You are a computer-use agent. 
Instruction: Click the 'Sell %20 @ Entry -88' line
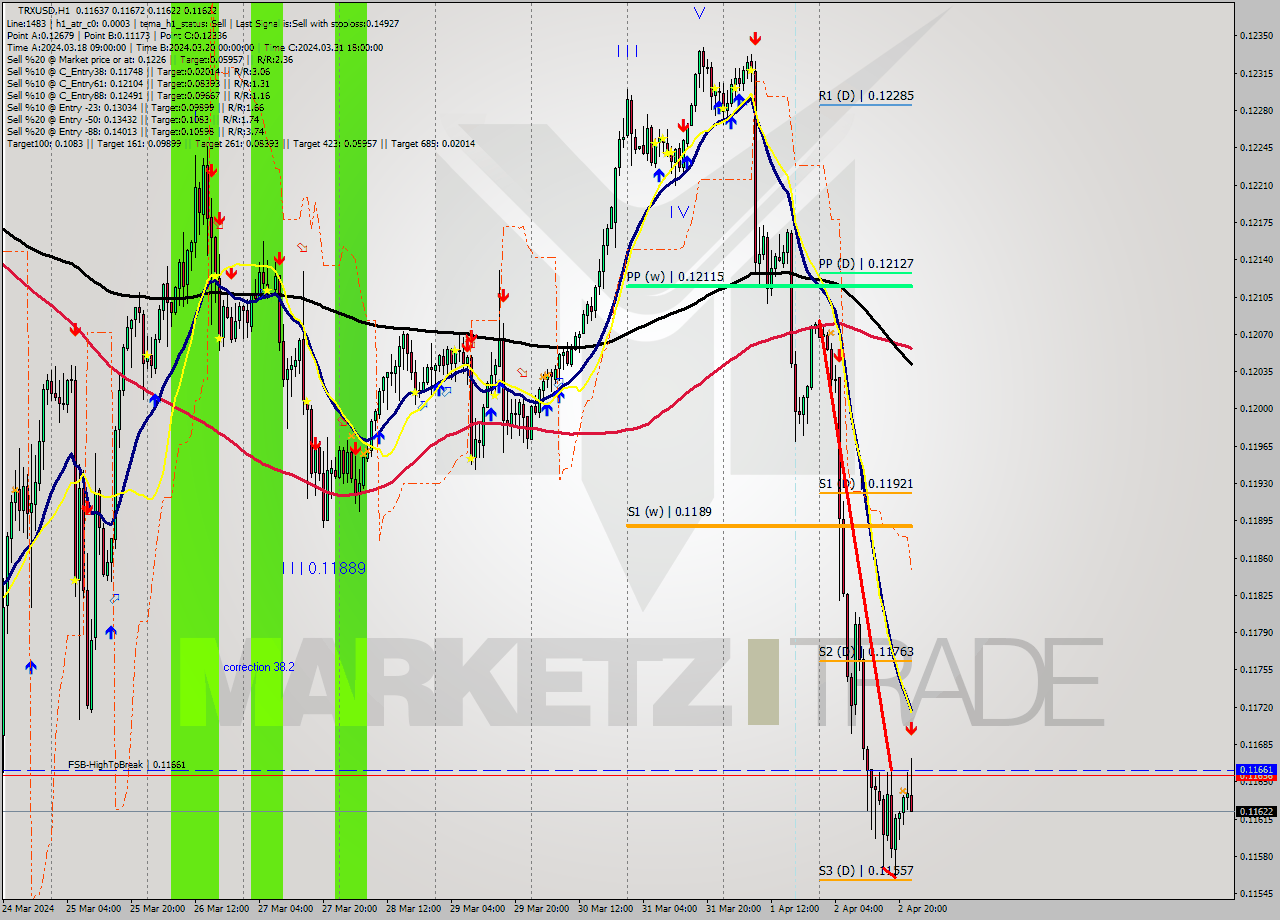point(135,131)
